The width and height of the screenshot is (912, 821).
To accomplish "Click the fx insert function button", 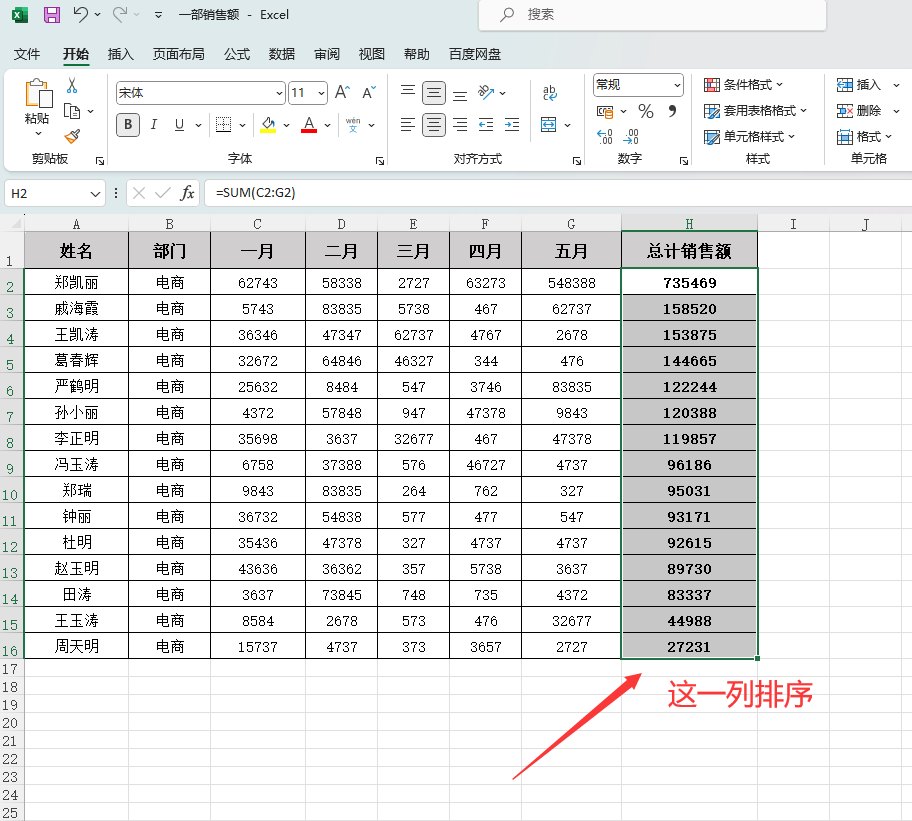I will coord(187,193).
